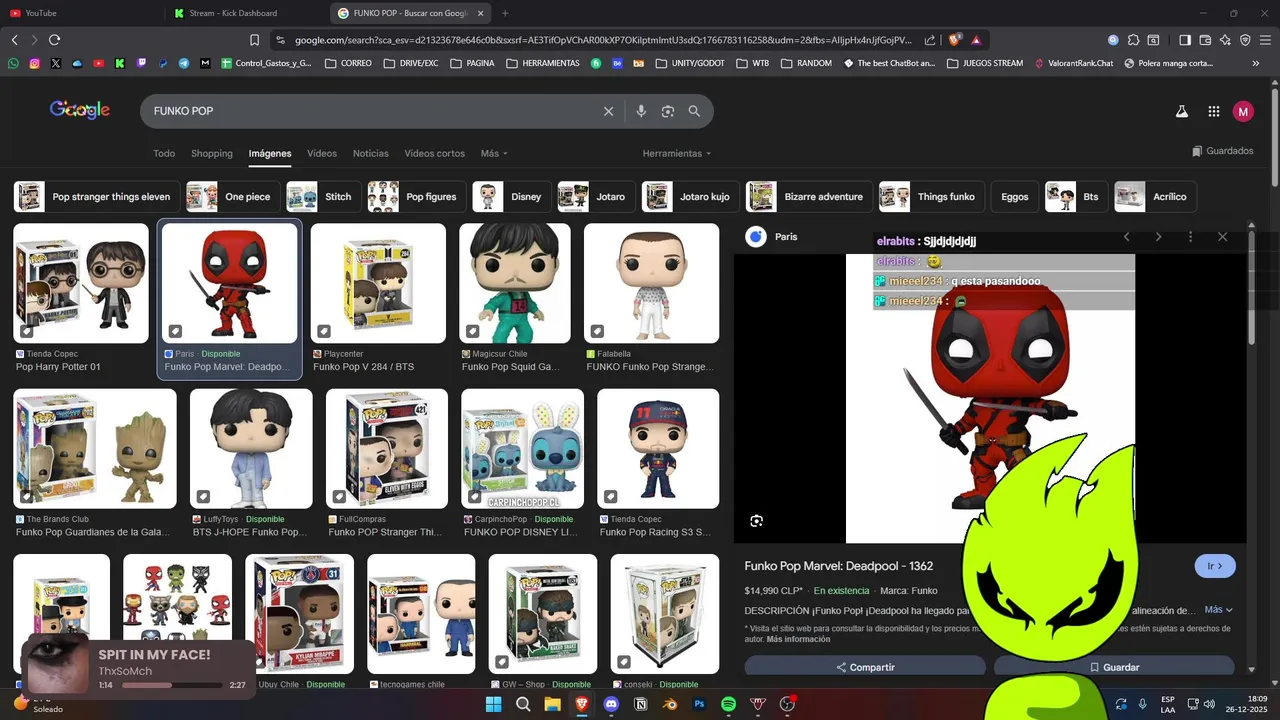The image size is (1280, 720).
Task: Switch to the Videos cortos tab
Action: [434, 154]
